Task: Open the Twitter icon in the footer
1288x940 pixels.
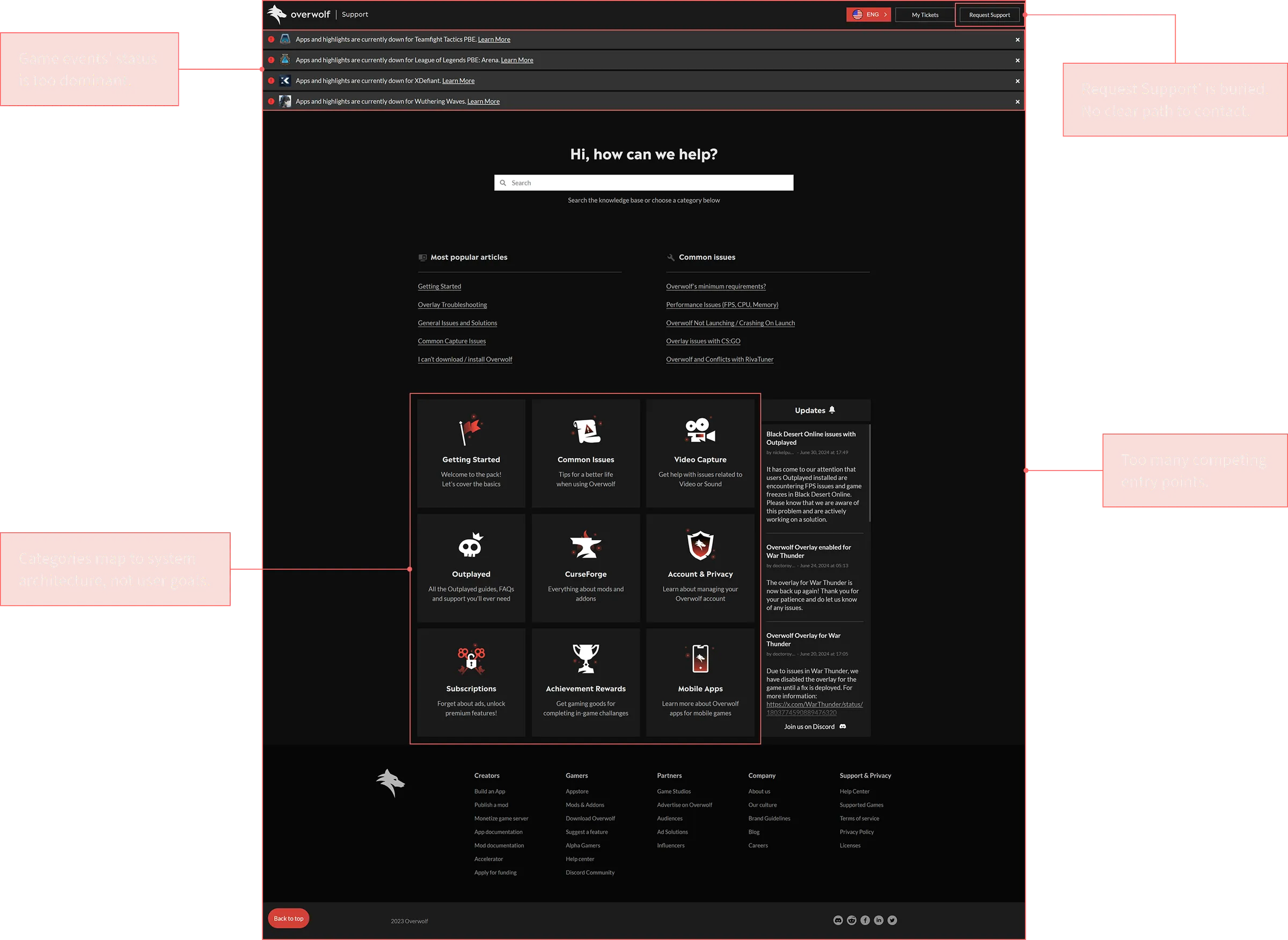Action: click(x=892, y=920)
